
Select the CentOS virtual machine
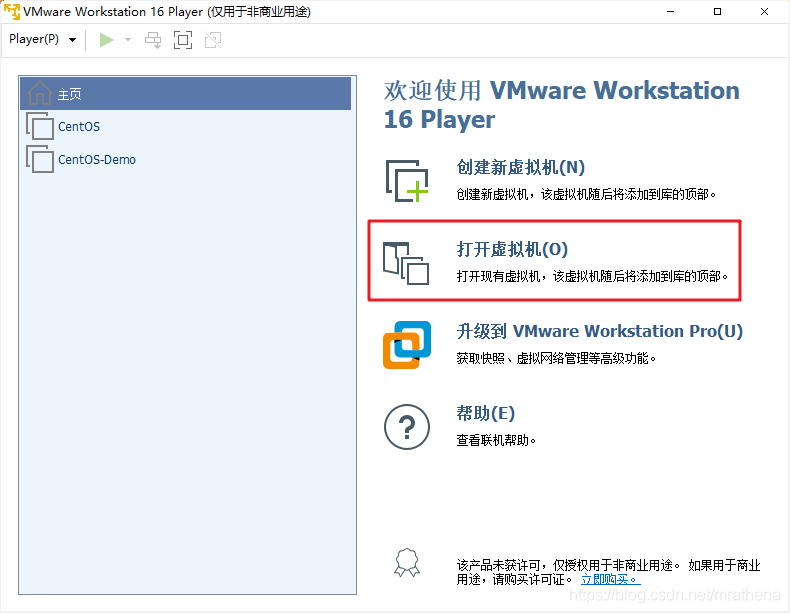[x=185, y=126]
